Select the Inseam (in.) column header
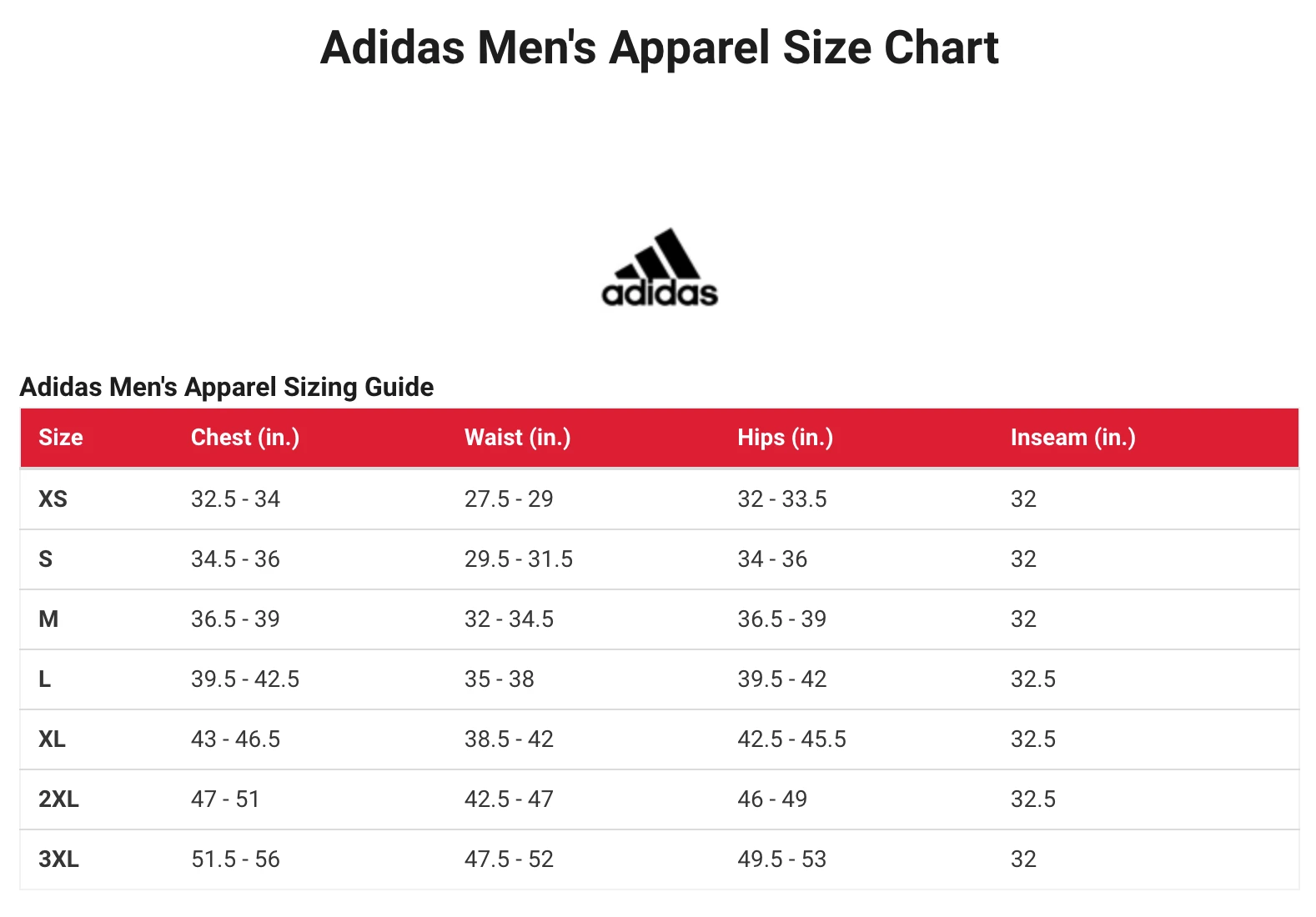 1072,438
